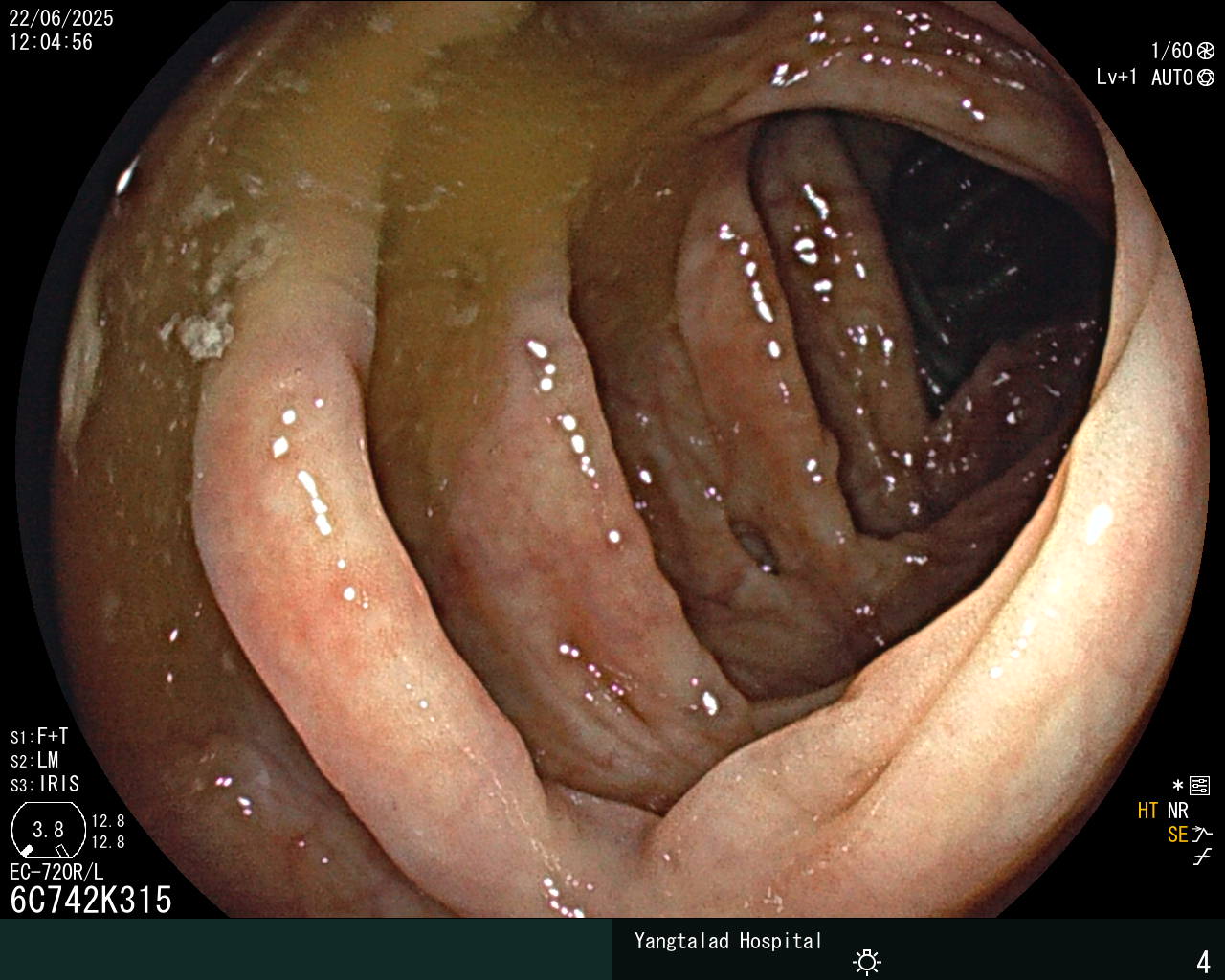The height and width of the screenshot is (980, 1225).
Task: Click the S1:F+T switch assignment
Action: pyautogui.click(x=39, y=737)
